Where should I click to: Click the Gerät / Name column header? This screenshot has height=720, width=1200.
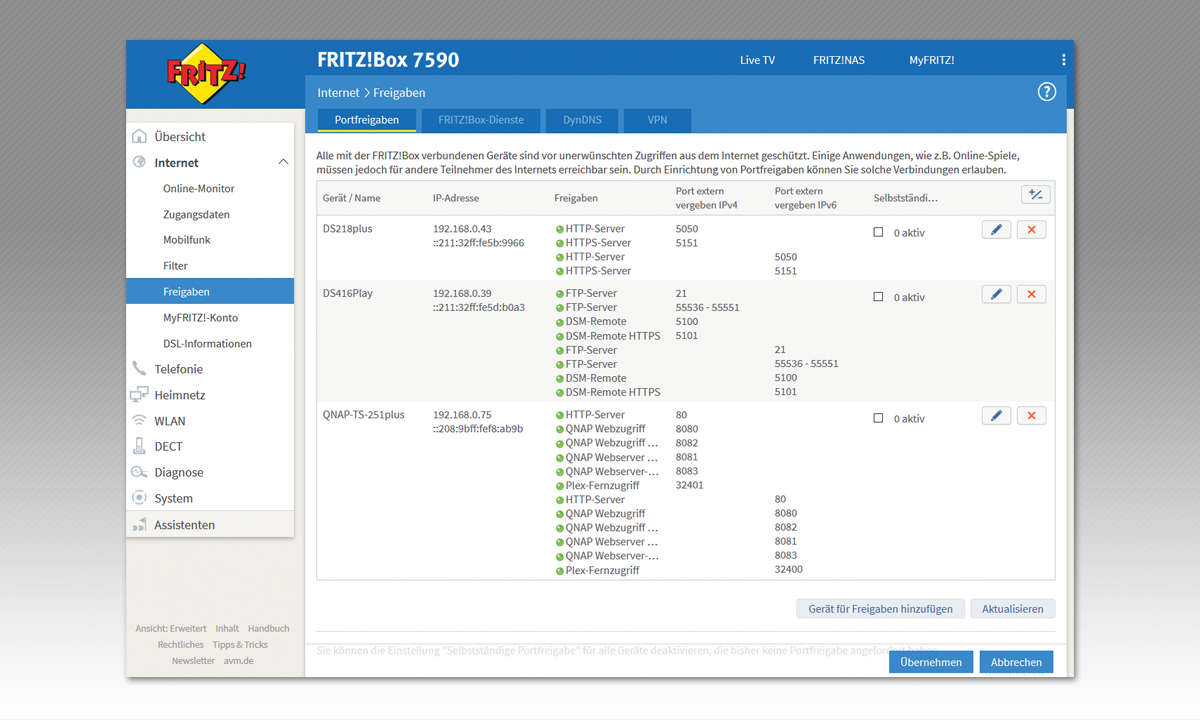[352, 198]
